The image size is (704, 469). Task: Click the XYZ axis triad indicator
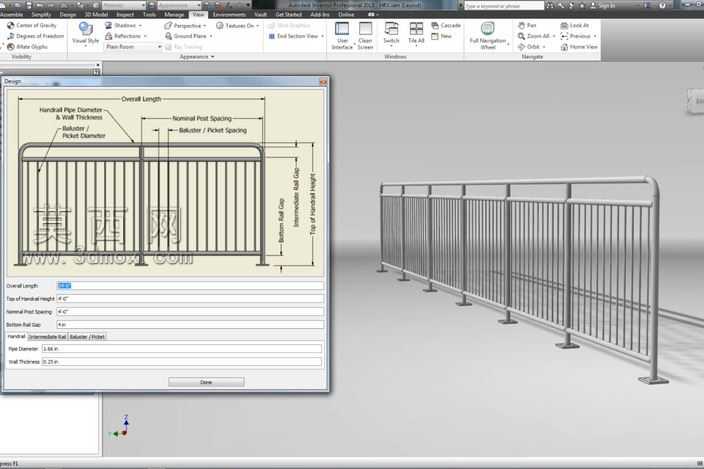point(120,427)
